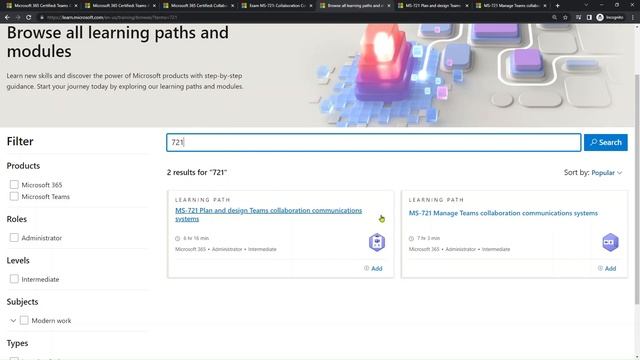Screen dimensions: 640x360
Task: Click the 'Filter' heading text
Action: [20, 141]
